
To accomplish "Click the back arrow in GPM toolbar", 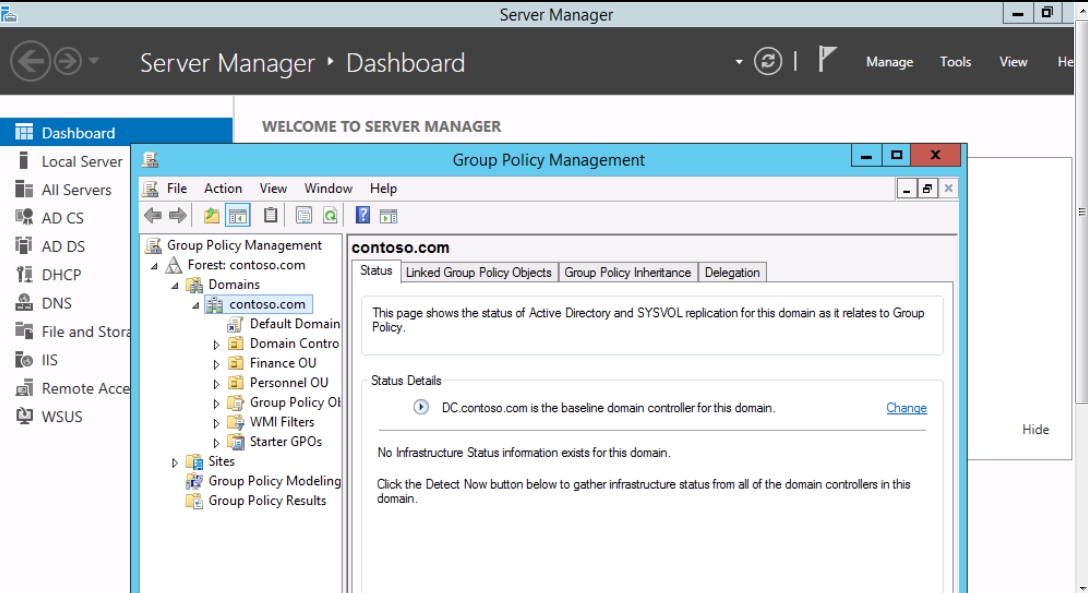I will [152, 215].
